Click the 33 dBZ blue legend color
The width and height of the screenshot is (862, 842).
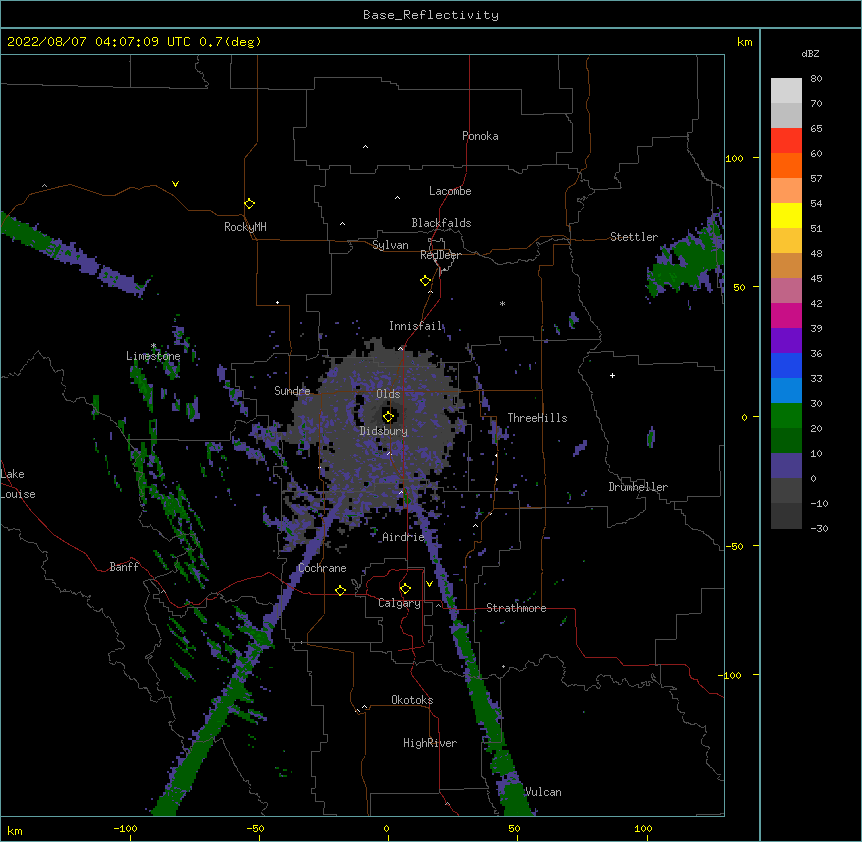786,390
